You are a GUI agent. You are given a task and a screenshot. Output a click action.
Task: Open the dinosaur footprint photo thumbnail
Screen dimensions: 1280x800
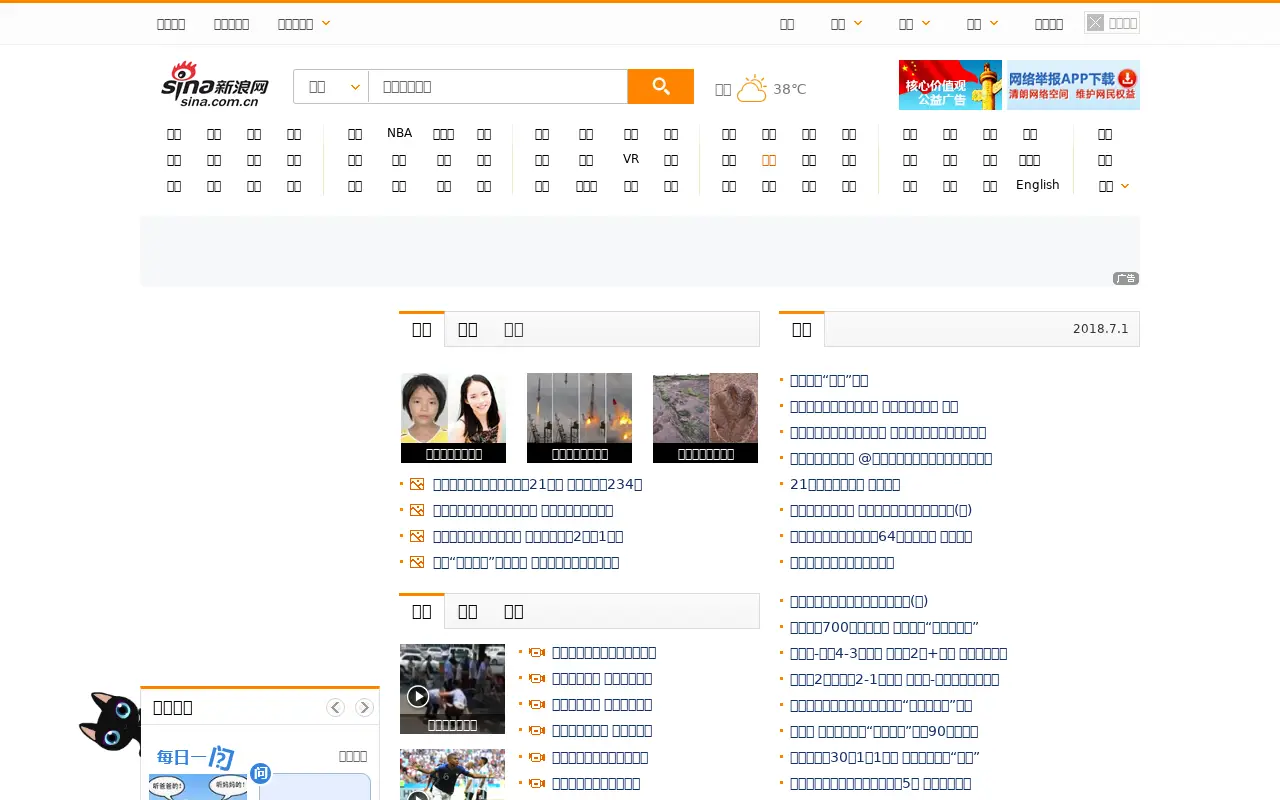(705, 418)
